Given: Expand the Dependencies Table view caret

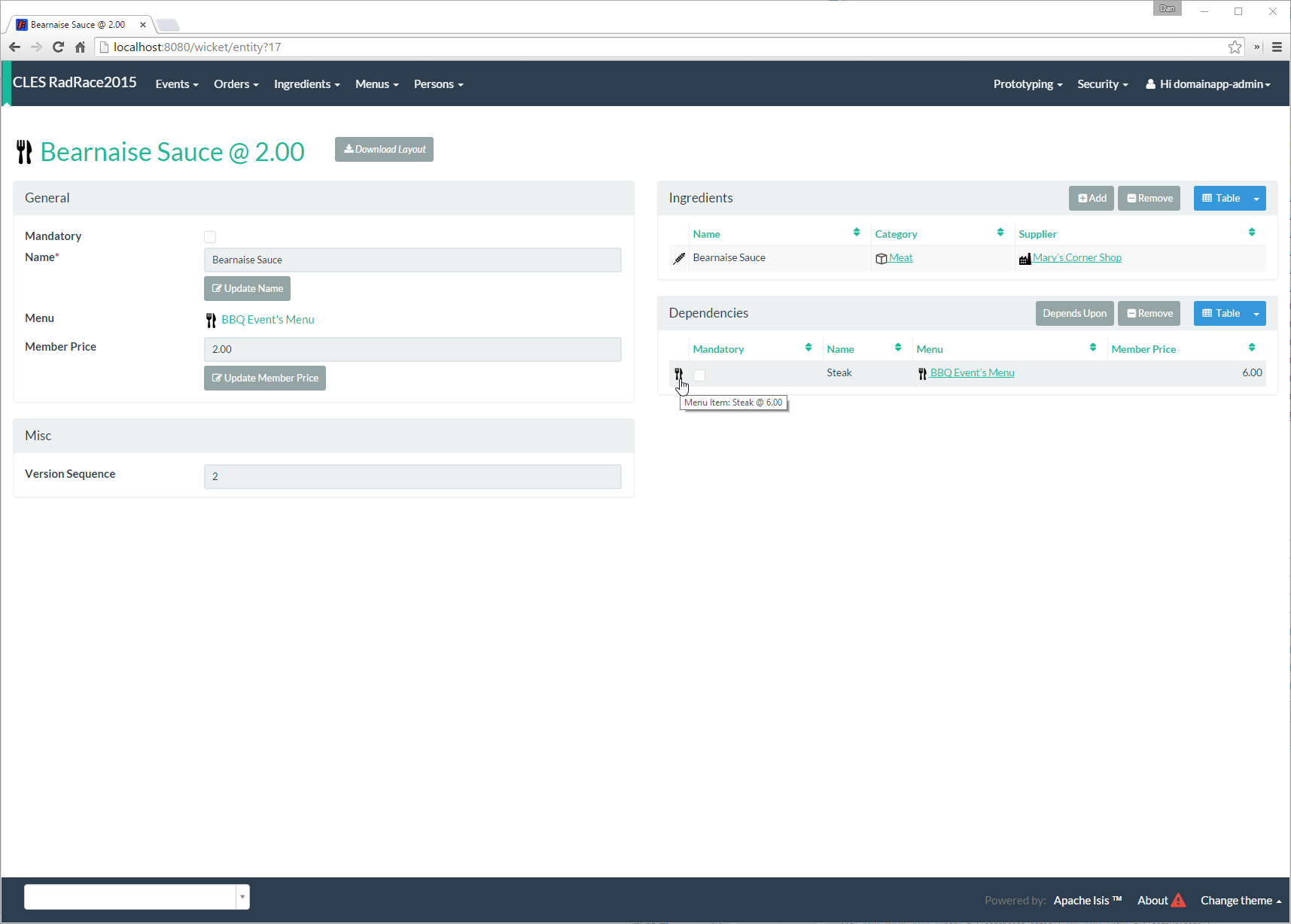Looking at the screenshot, I should (1256, 314).
